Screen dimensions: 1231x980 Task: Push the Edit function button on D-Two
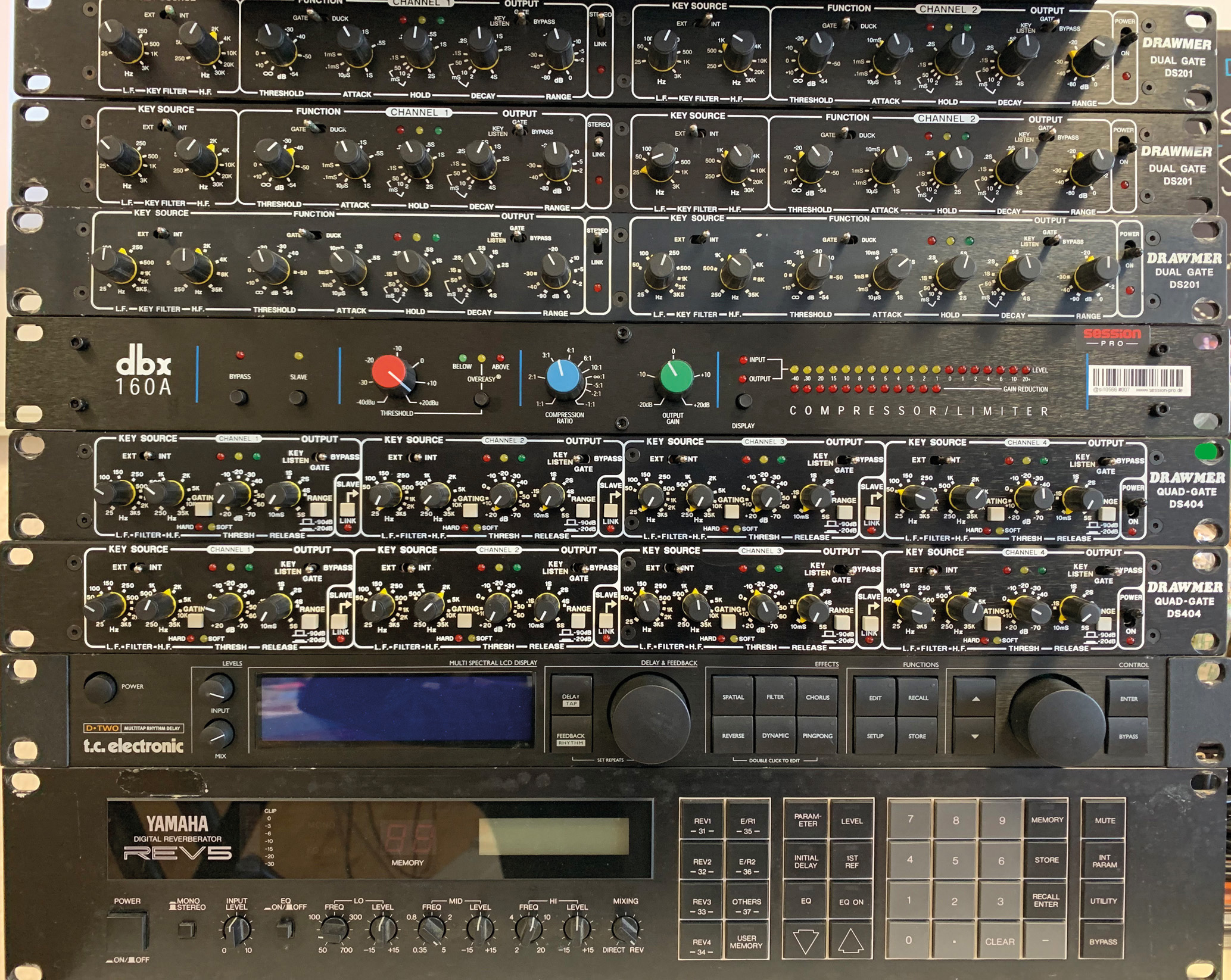(x=875, y=698)
